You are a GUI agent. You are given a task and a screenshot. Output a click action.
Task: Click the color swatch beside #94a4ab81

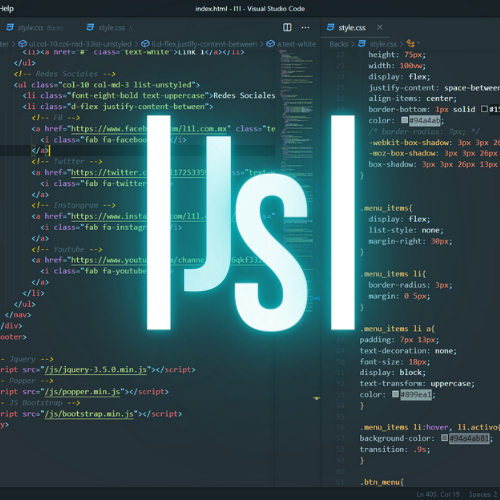point(444,438)
